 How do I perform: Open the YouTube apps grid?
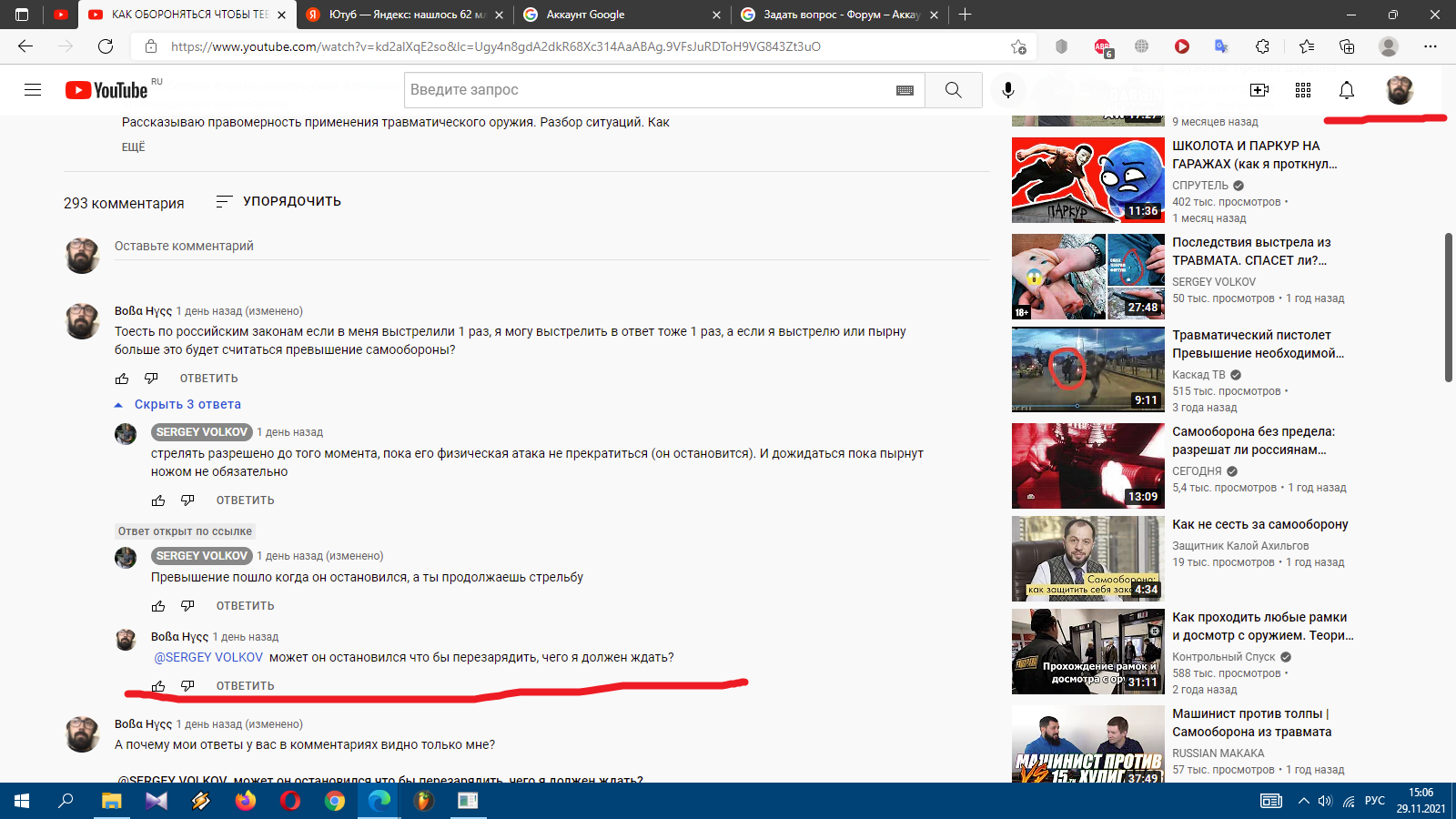click(x=1303, y=90)
